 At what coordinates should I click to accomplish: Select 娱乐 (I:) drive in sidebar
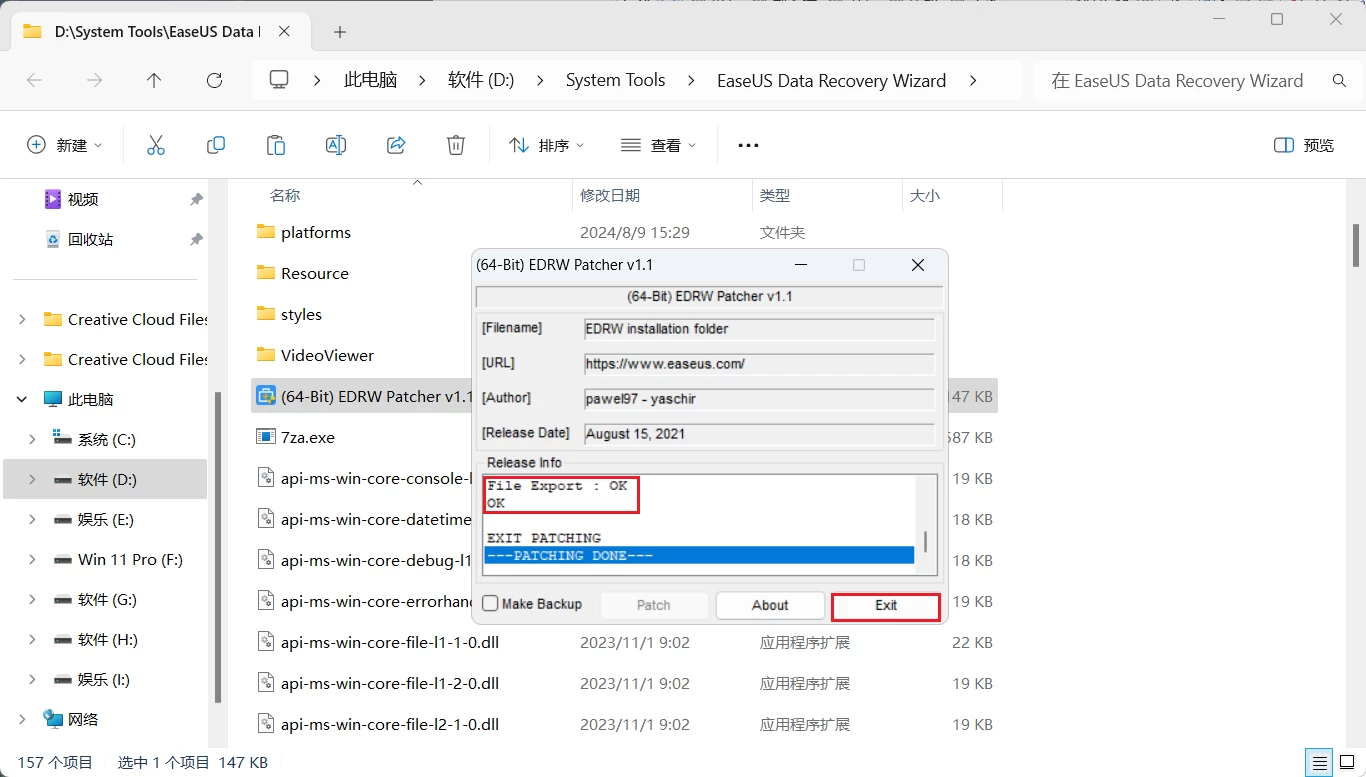103,679
